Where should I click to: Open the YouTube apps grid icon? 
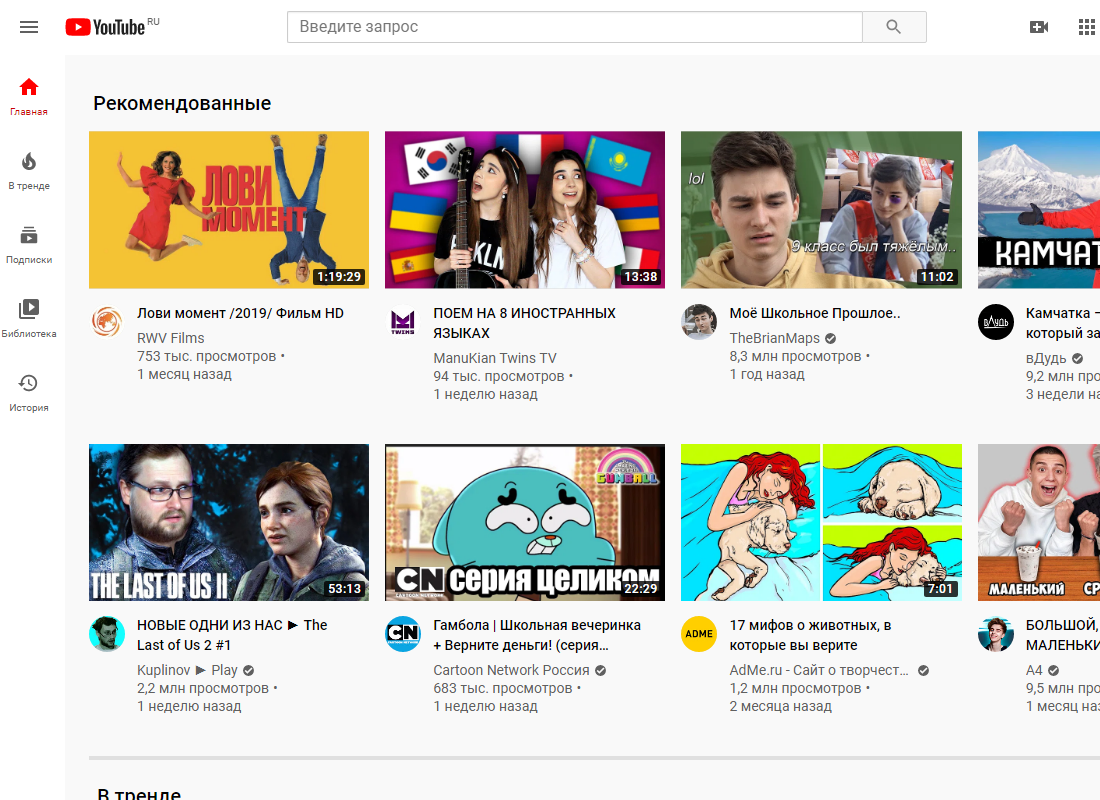(1086, 27)
